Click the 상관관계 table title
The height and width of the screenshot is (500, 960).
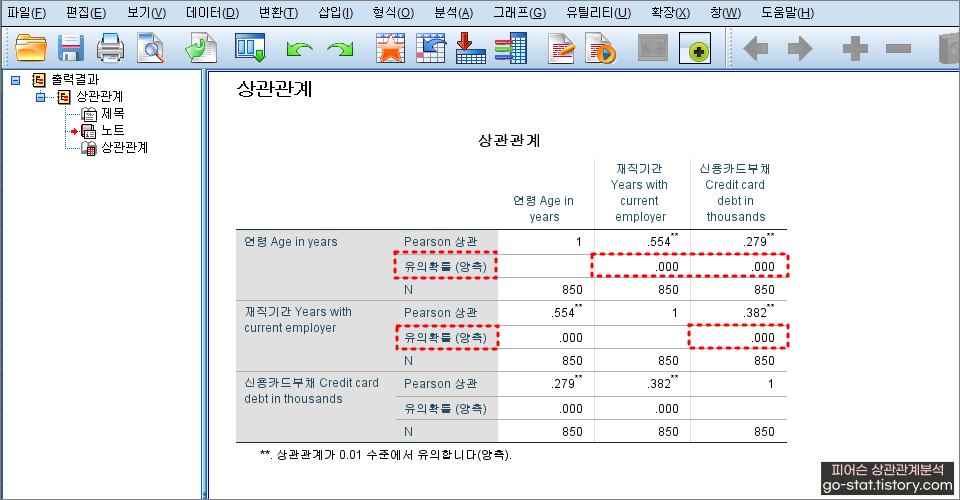pyautogui.click(x=509, y=141)
